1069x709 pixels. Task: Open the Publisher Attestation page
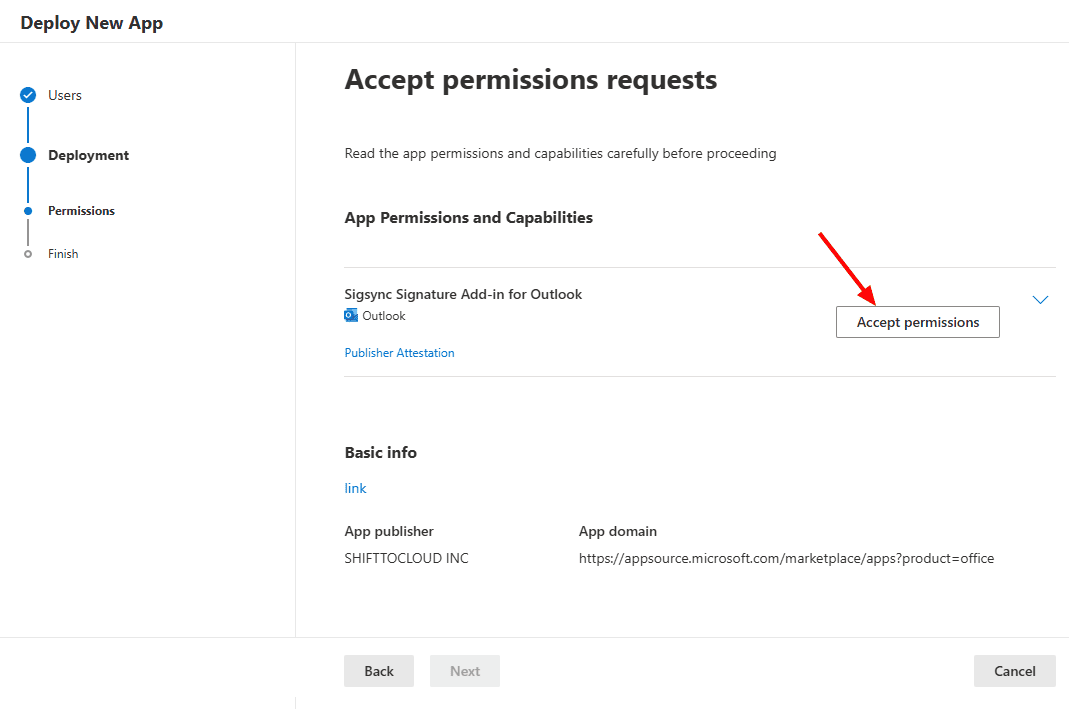coord(399,352)
